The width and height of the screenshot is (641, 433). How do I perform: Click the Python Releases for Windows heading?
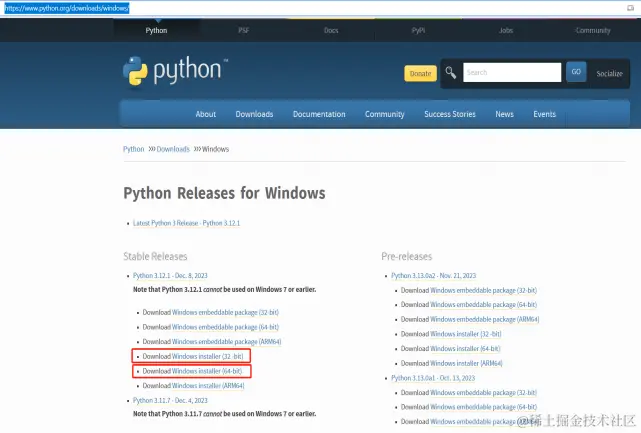(x=224, y=193)
